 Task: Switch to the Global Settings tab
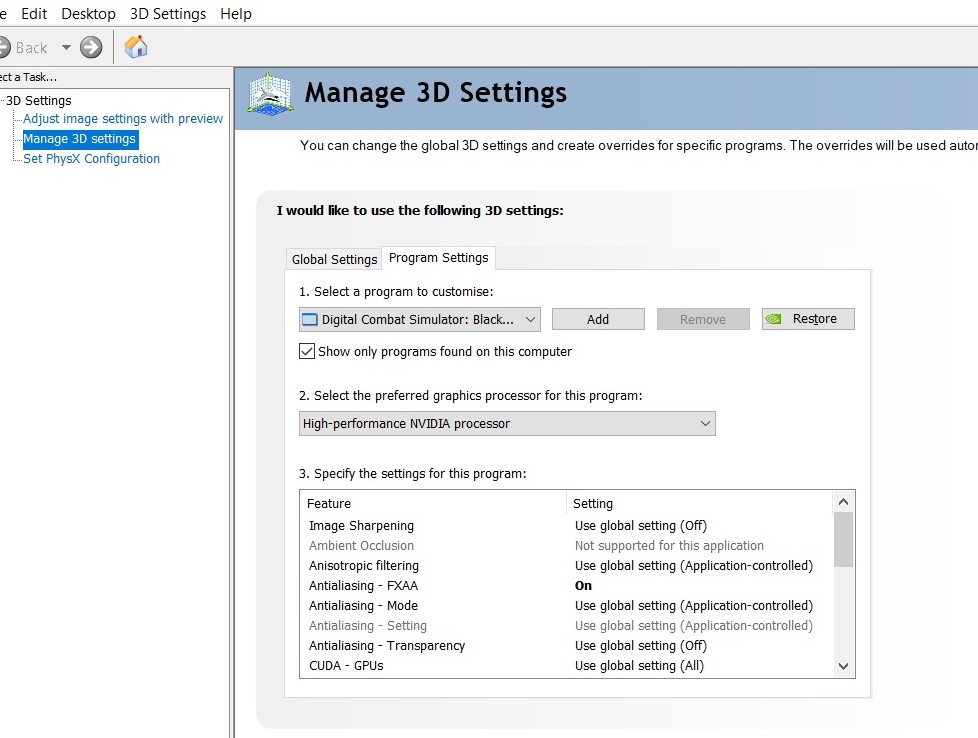tap(334, 260)
